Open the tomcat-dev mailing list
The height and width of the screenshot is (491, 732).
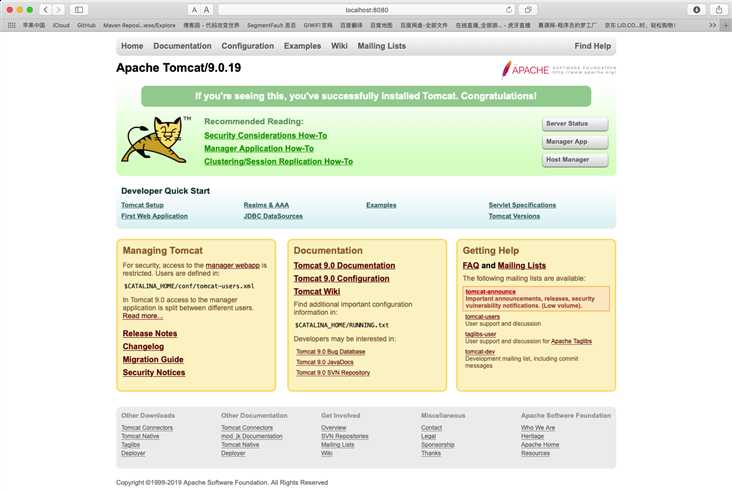[x=480, y=351]
